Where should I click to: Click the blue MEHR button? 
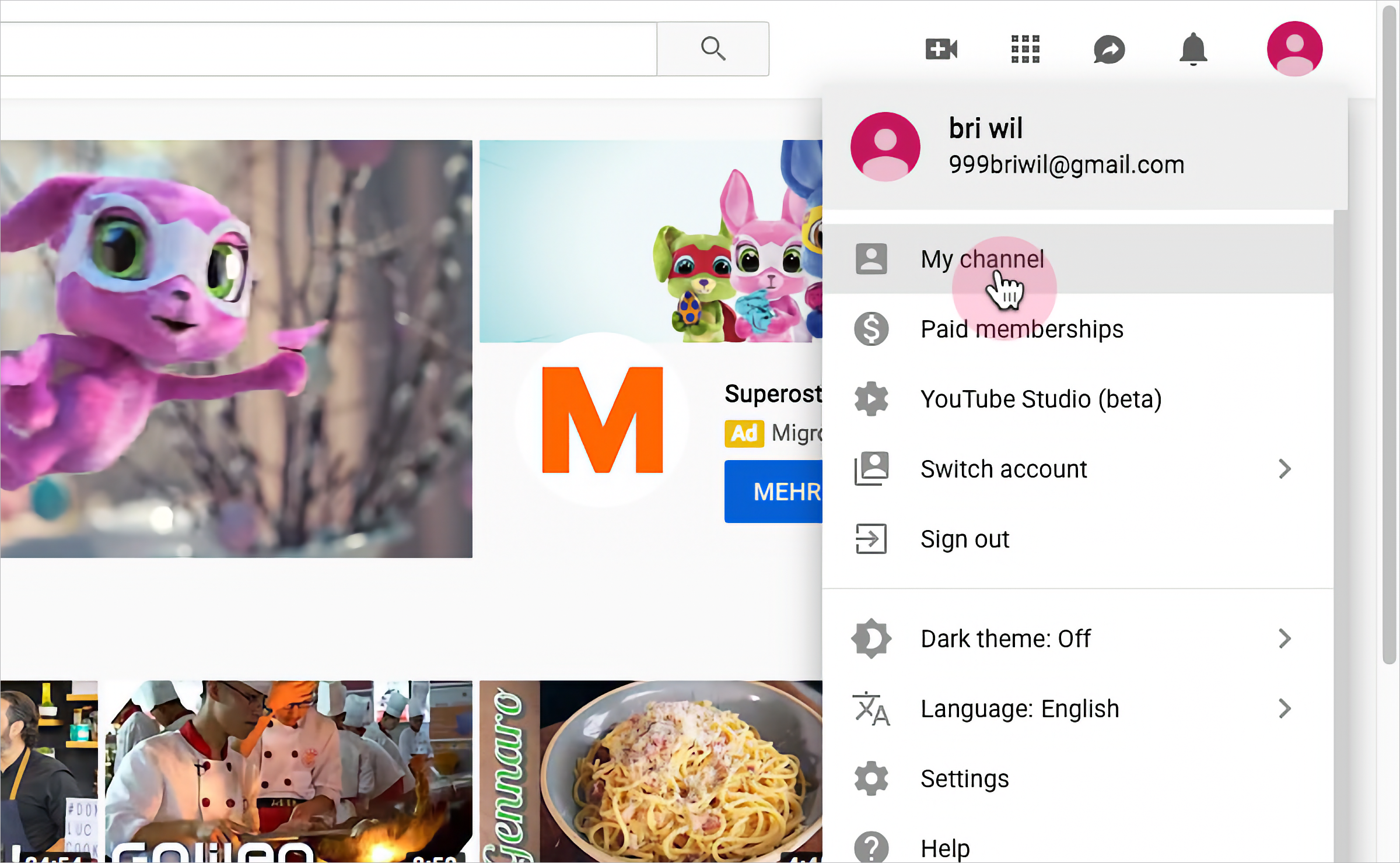pos(773,492)
